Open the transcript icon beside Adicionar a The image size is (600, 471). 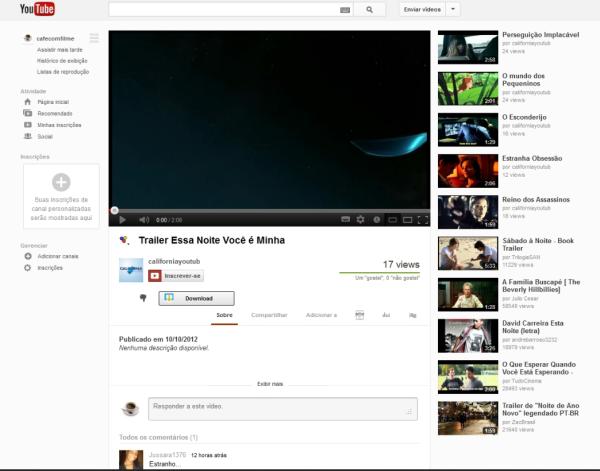[360, 315]
